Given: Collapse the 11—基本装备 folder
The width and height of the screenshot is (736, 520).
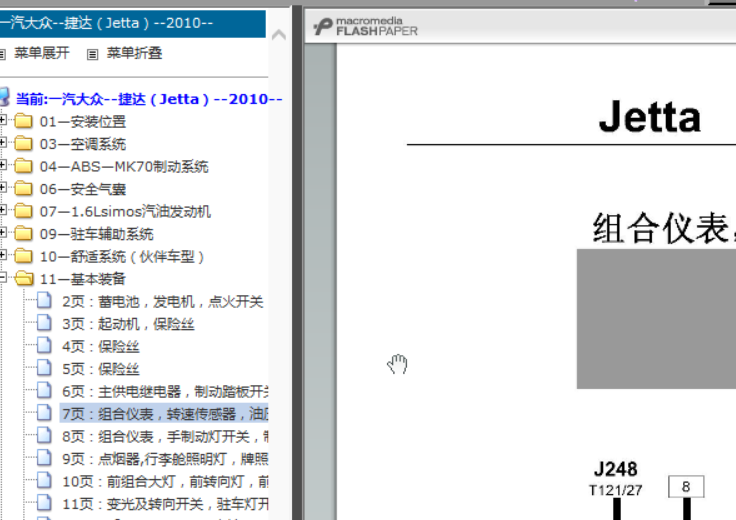Looking at the screenshot, I should coord(3,278).
